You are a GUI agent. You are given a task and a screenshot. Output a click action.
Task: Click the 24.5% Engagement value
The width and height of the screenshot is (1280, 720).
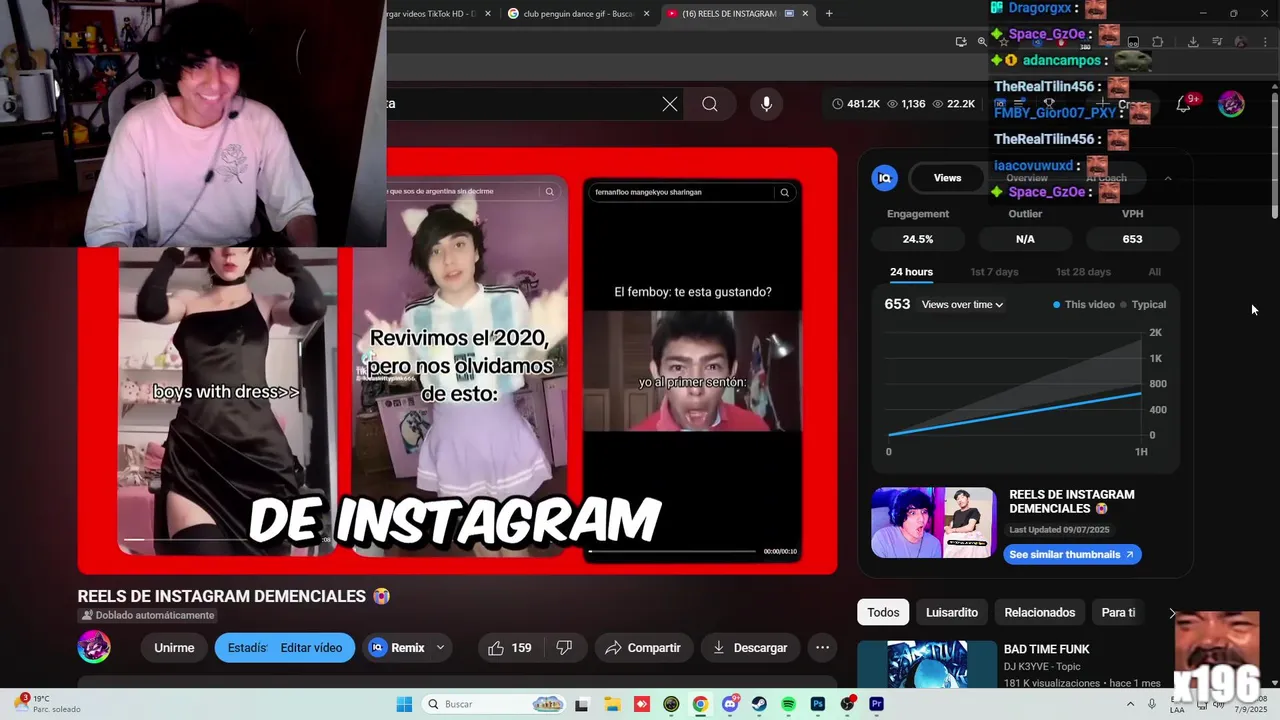pyautogui.click(x=918, y=239)
